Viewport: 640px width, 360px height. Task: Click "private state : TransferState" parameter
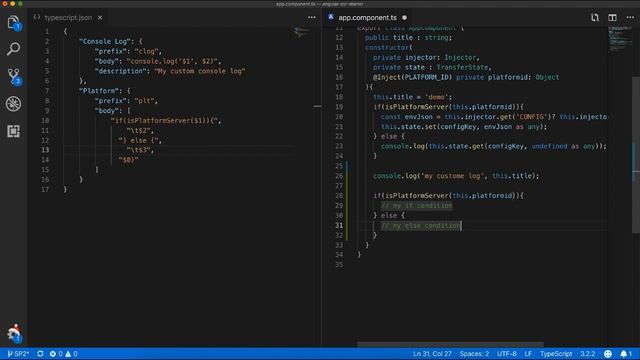coord(432,67)
